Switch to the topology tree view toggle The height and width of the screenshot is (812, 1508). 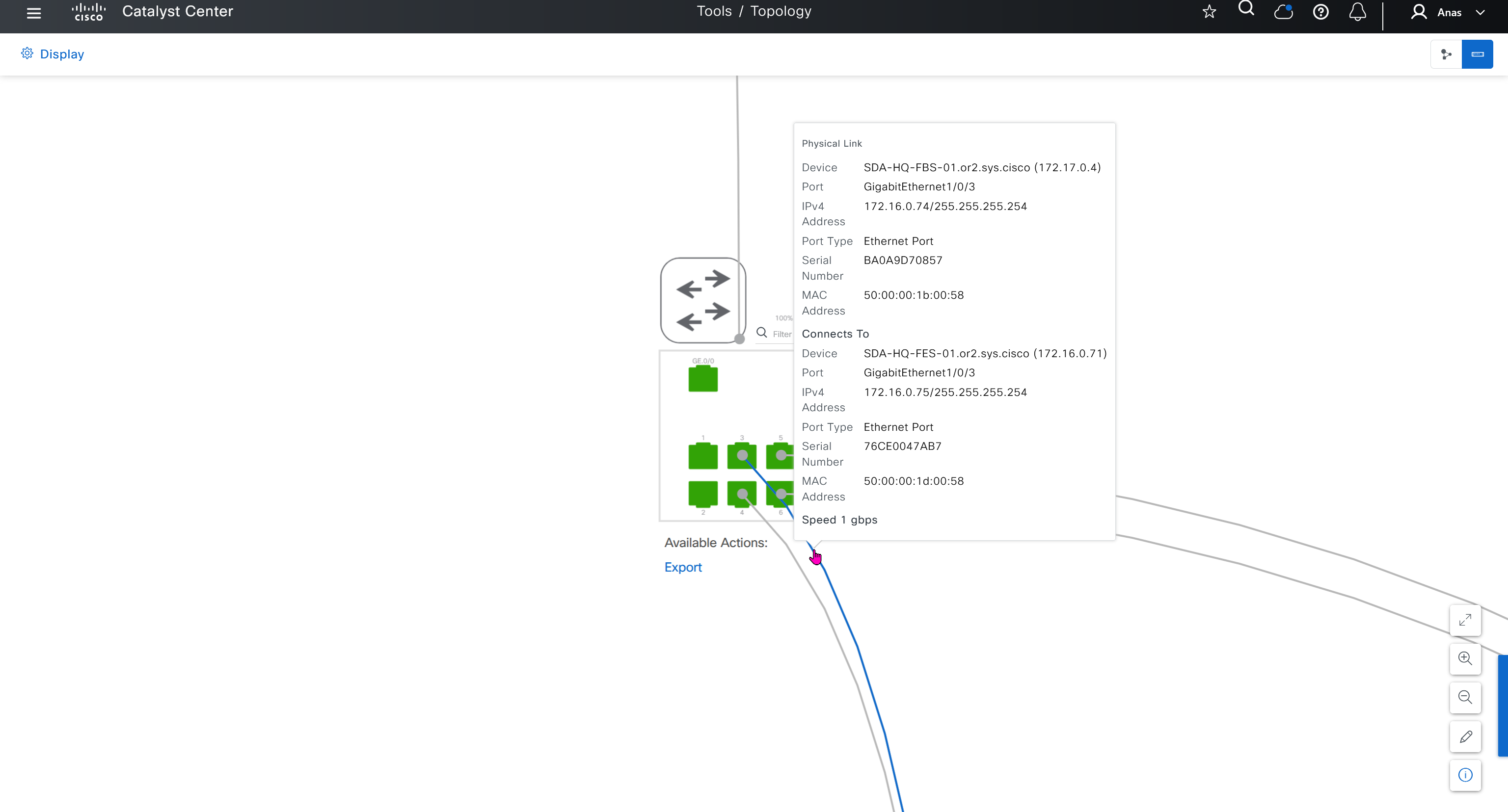1446,54
